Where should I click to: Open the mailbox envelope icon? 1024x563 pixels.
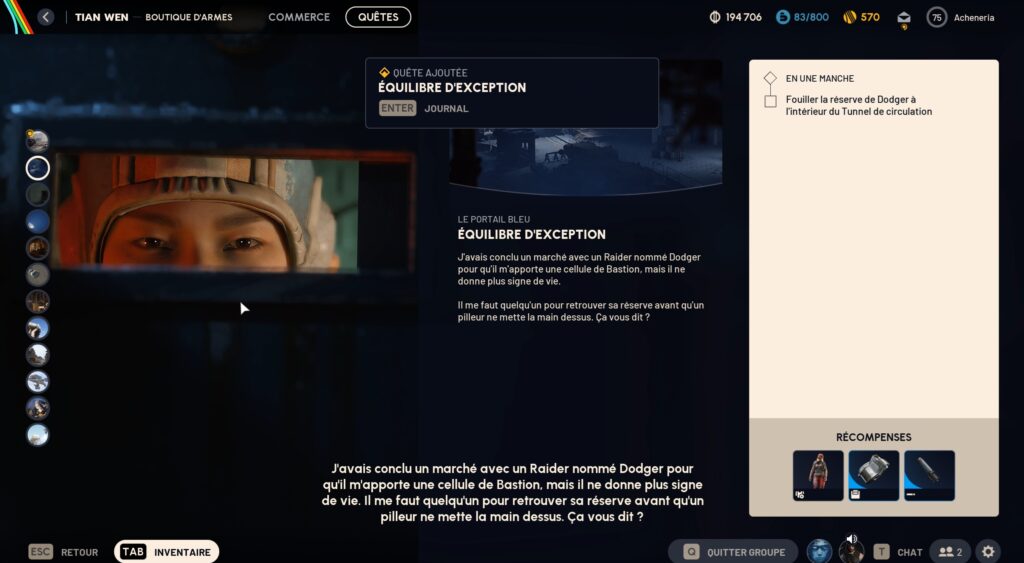pos(904,17)
